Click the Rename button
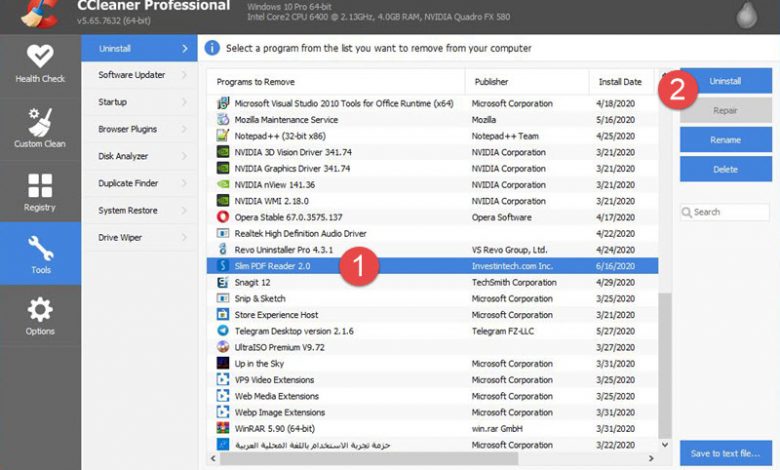The image size is (780, 470). [726, 140]
